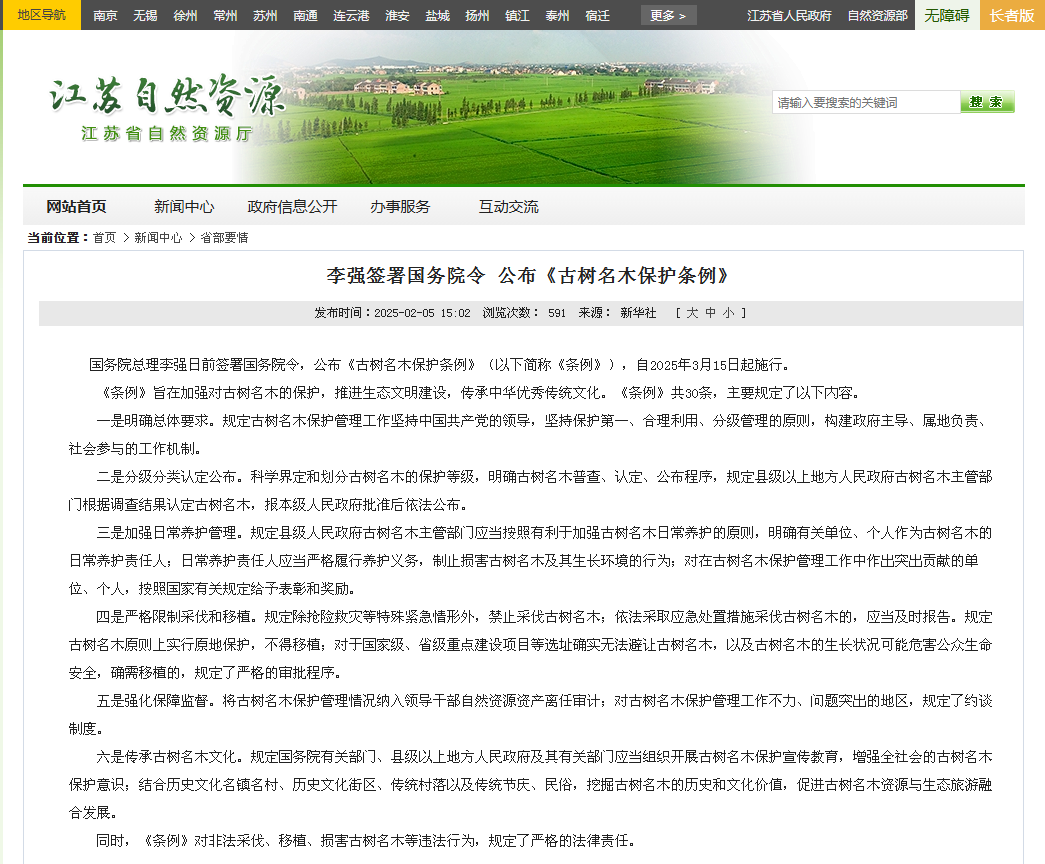Open the 地区导航 region navigation tab

coord(42,15)
